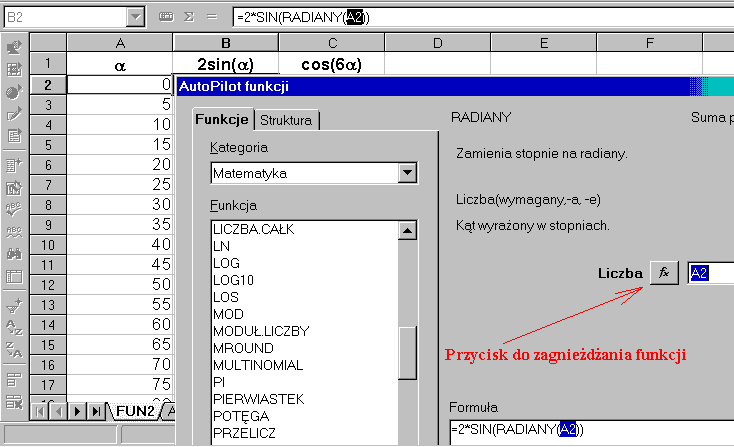The height and width of the screenshot is (447, 734).
Task: Click the data sources table icon below binoculars
Action: click(x=14, y=277)
